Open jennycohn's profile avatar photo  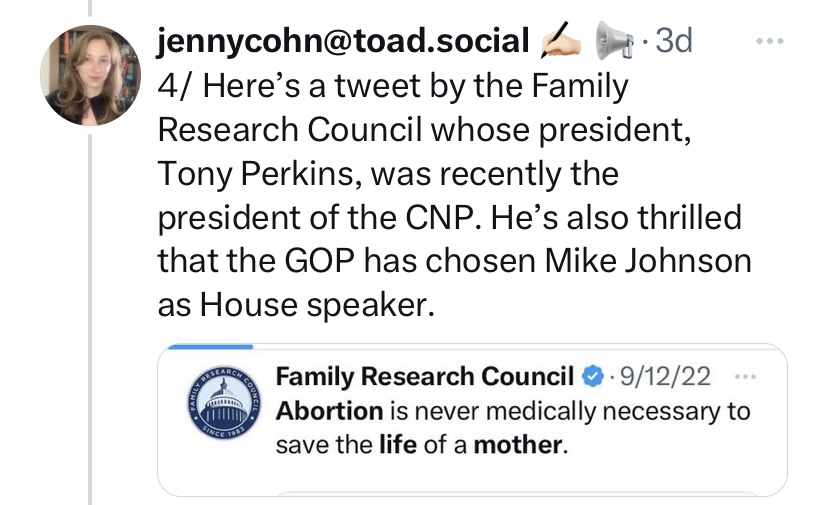(x=90, y=75)
